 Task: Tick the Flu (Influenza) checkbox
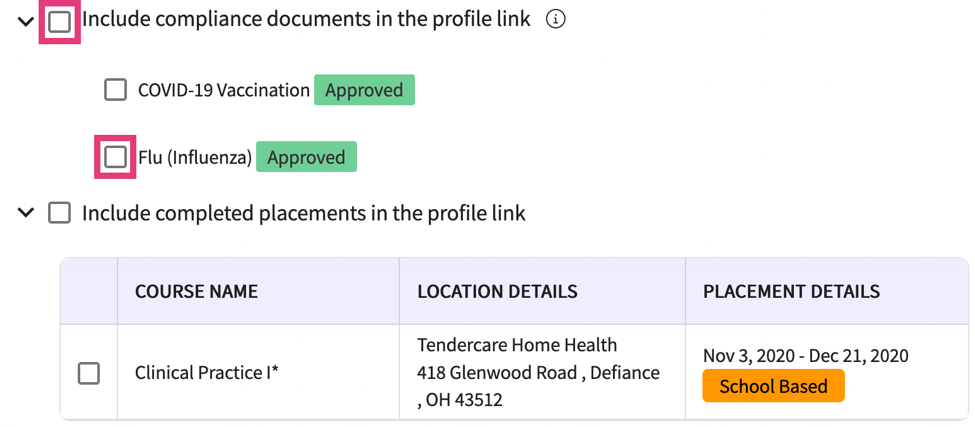click(115, 157)
